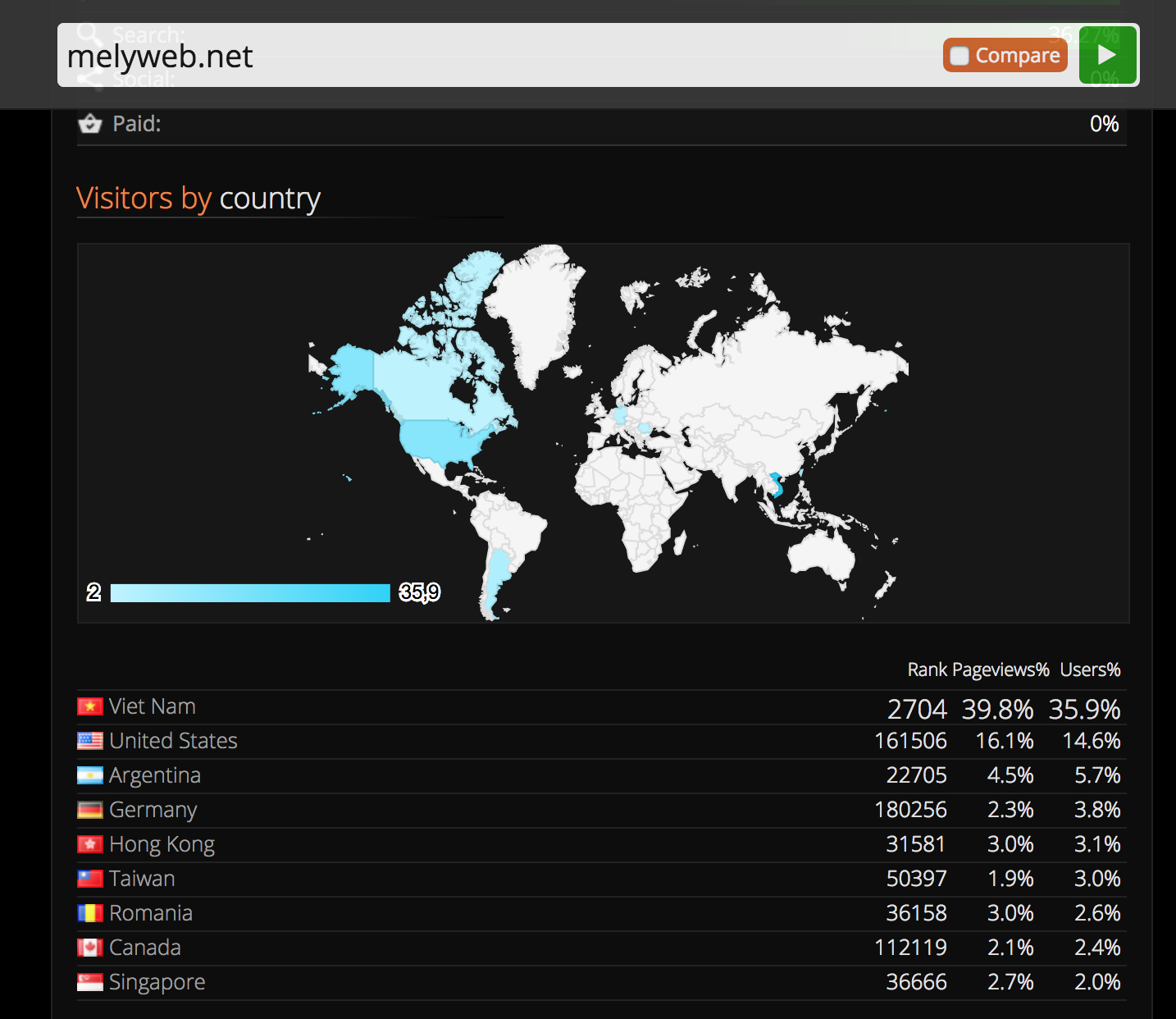Viewport: 1176px width, 1019px height.
Task: Select the Viet Nam country name
Action: pos(153,706)
